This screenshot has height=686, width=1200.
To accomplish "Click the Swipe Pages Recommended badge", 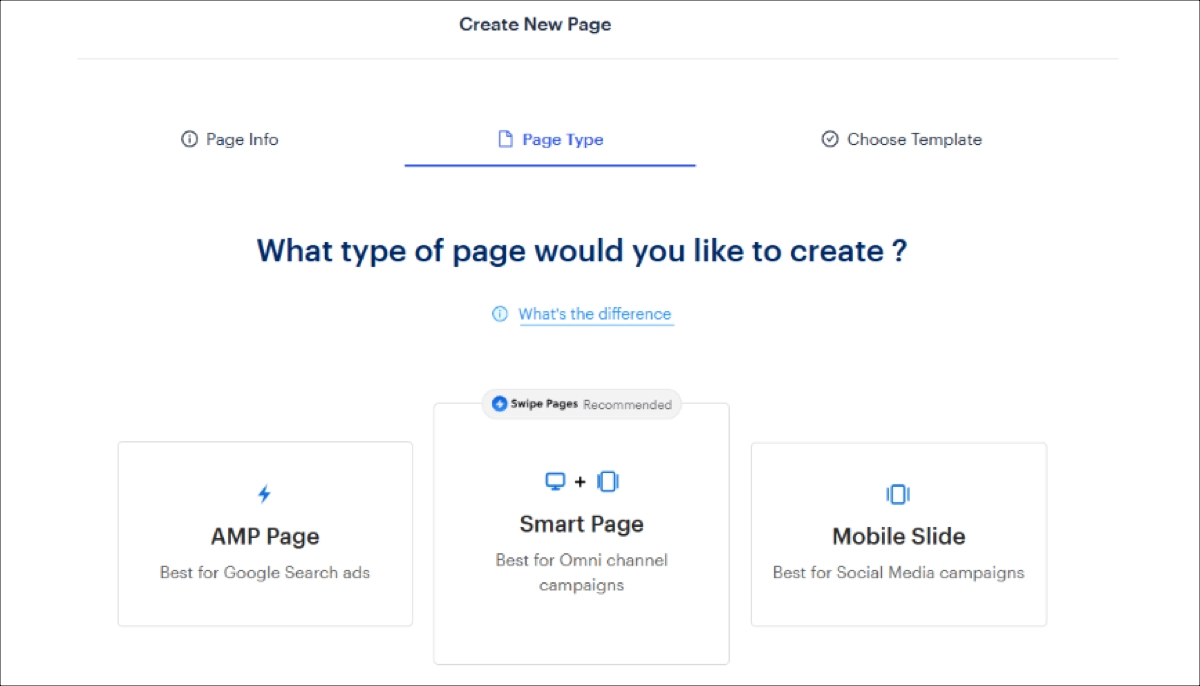I will 581,404.
